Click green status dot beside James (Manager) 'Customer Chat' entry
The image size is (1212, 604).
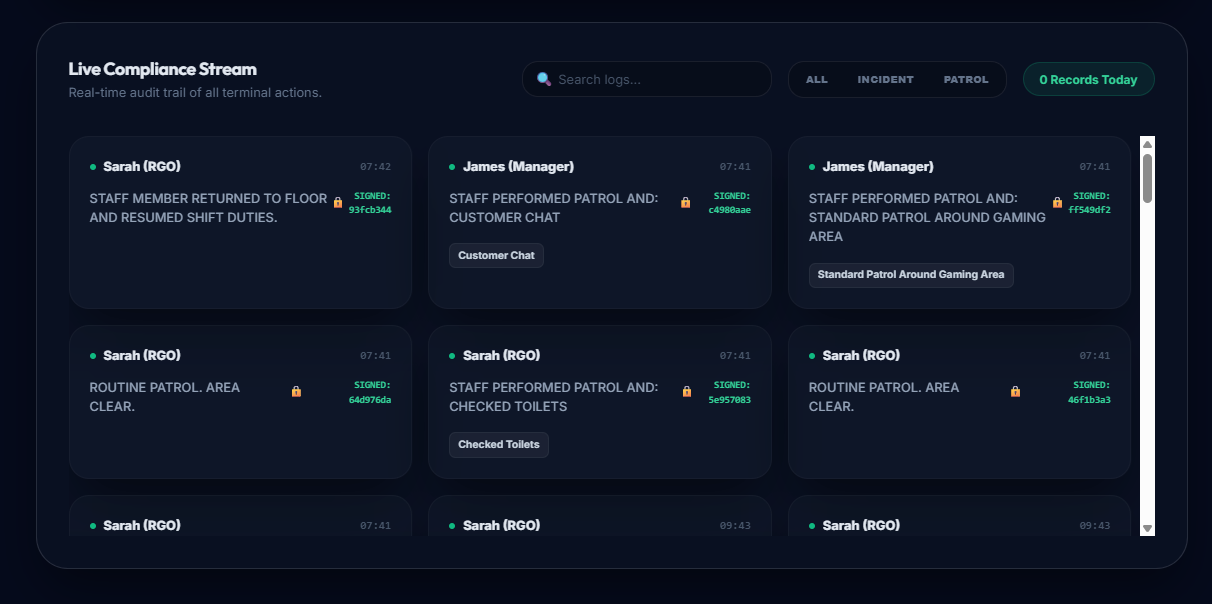[452, 167]
